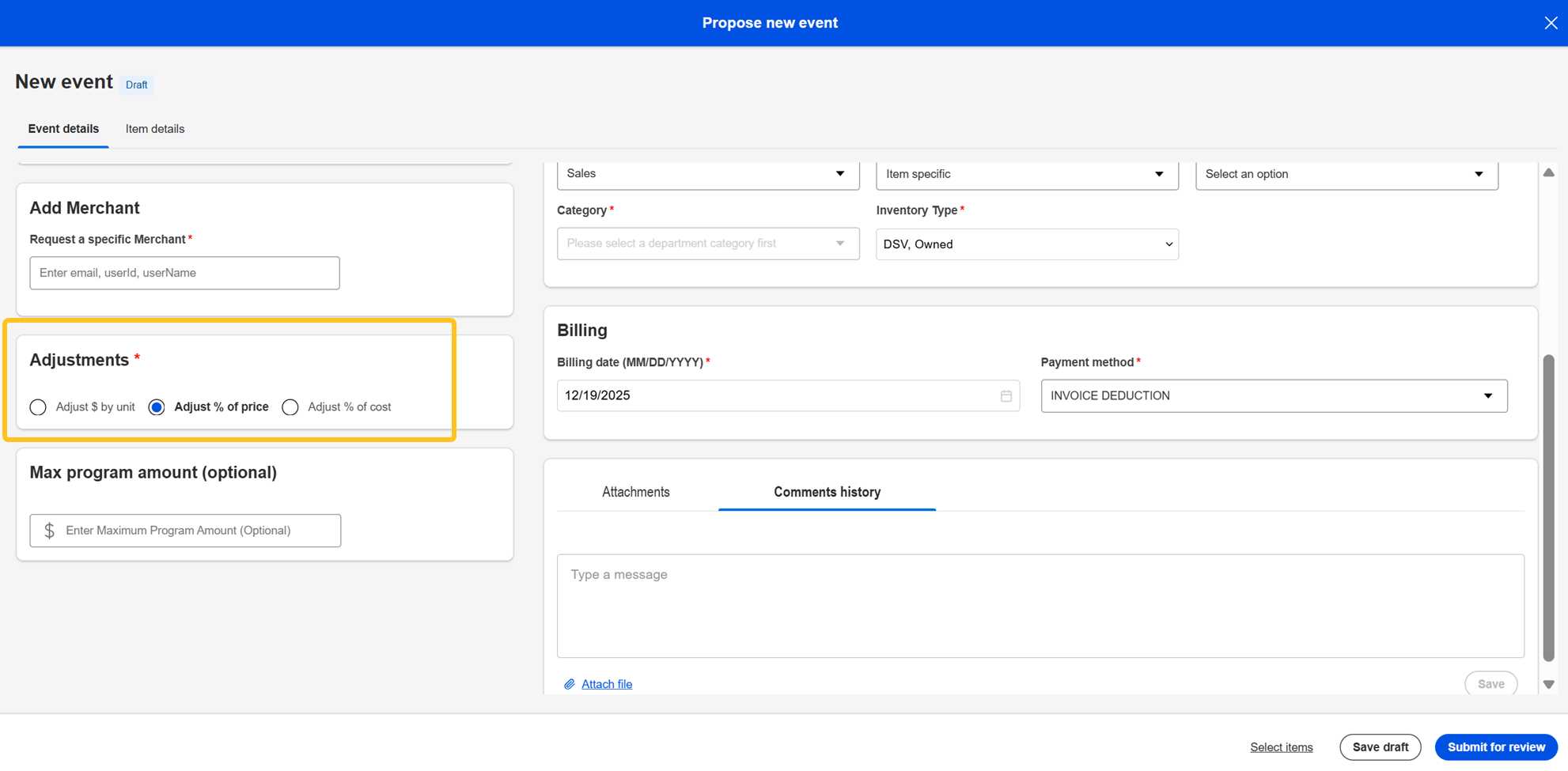This screenshot has height=771, width=1568.
Task: Open the Inventory Type dropdown
Action: pos(1026,244)
